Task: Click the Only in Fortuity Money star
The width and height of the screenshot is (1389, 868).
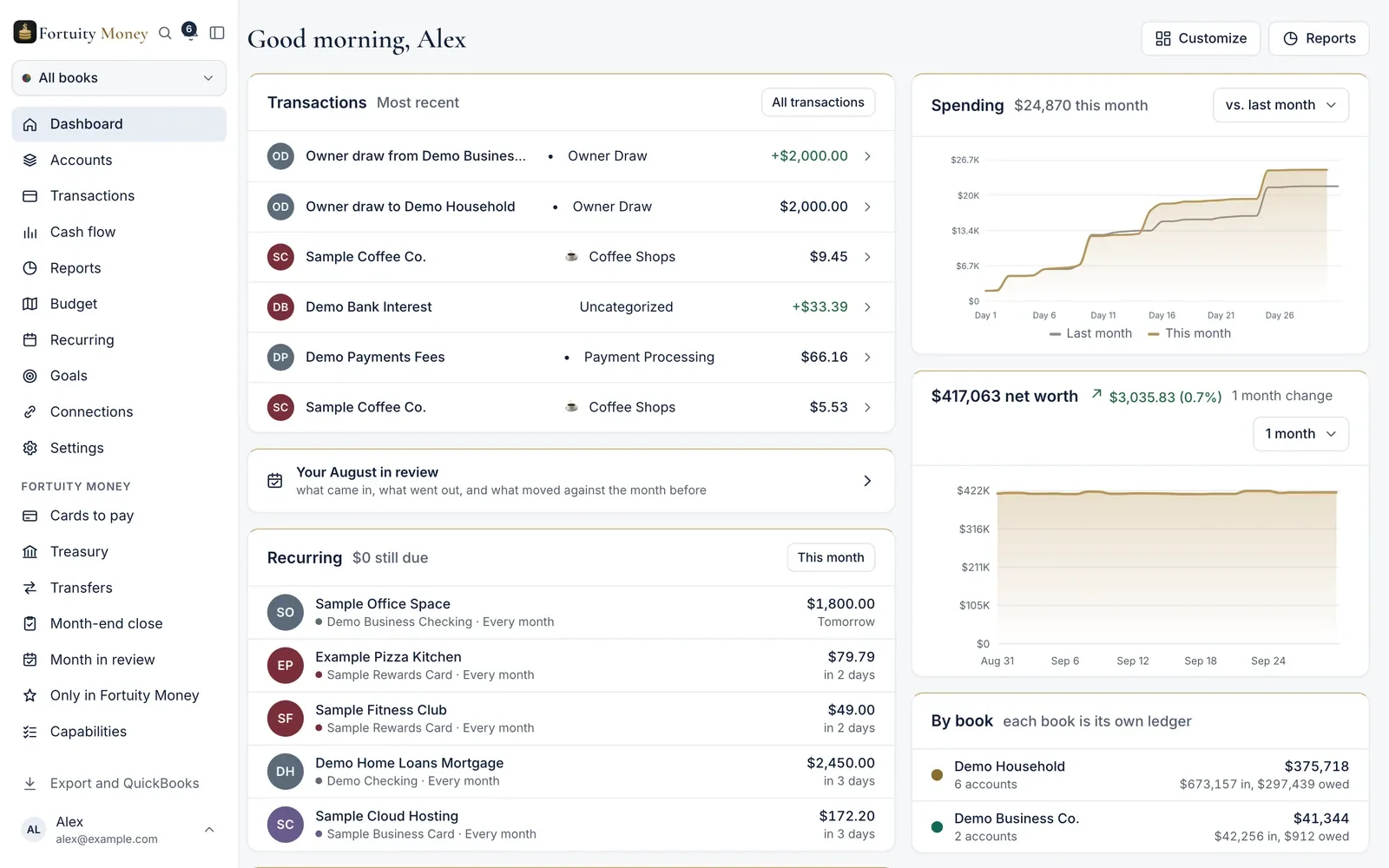Action: coord(30,695)
